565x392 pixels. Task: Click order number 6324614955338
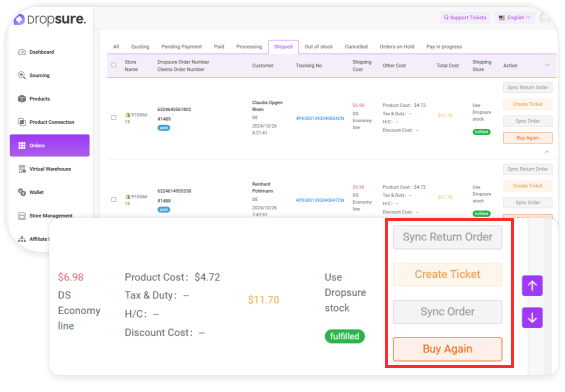pos(174,191)
